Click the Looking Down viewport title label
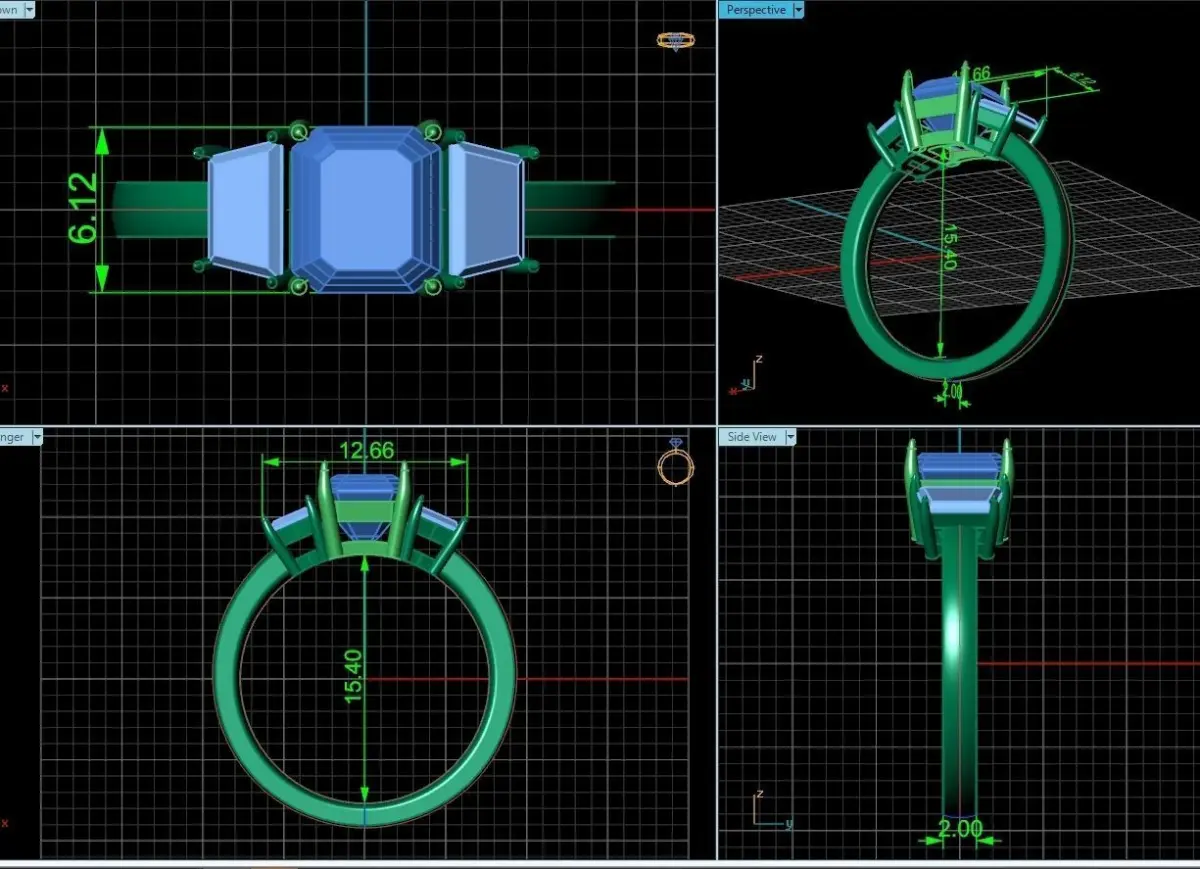1200x869 pixels. (10, 9)
